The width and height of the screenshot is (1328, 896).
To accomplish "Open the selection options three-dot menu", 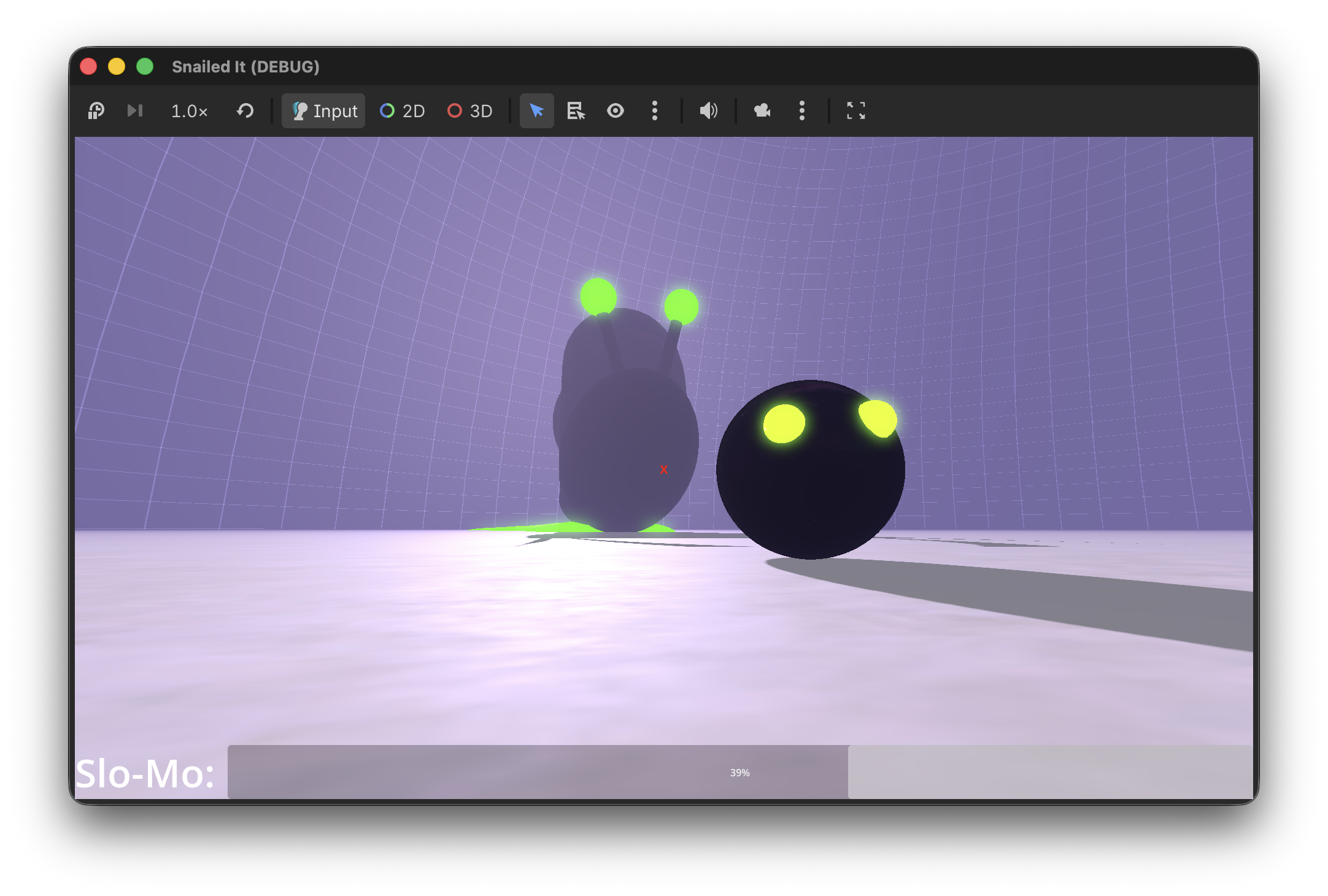I will click(655, 111).
